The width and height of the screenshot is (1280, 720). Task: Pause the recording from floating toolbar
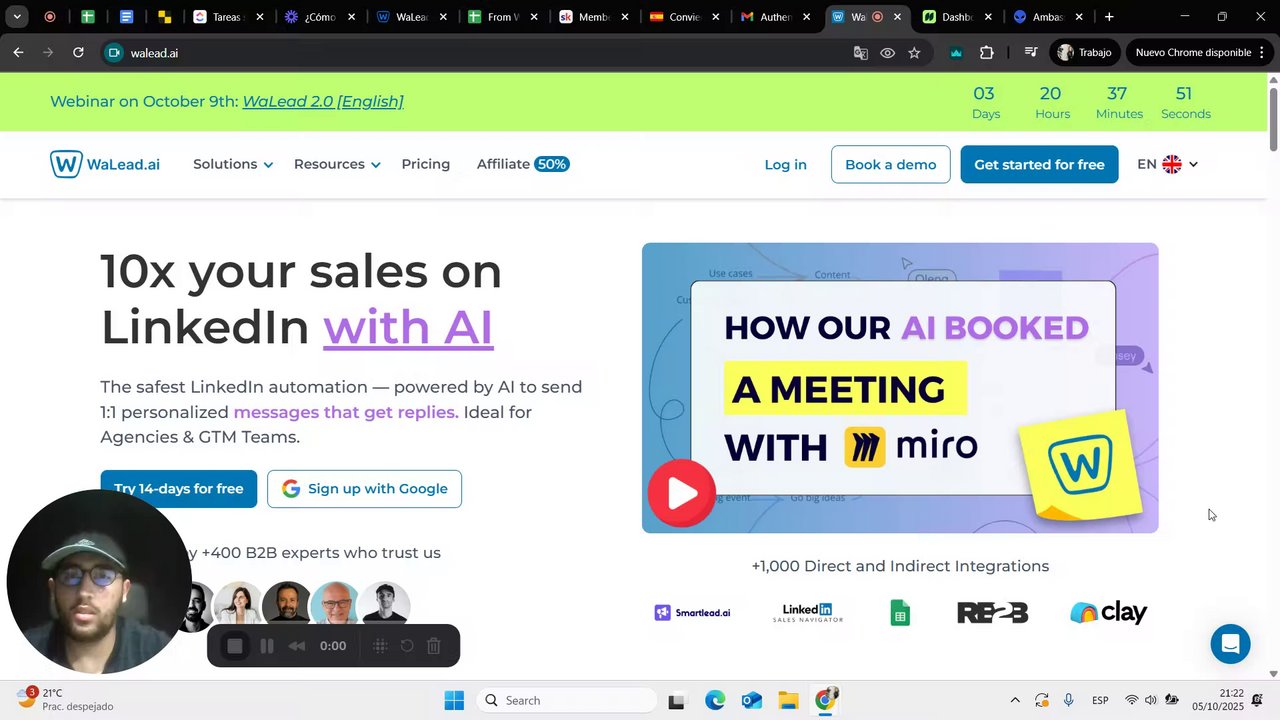tap(267, 646)
